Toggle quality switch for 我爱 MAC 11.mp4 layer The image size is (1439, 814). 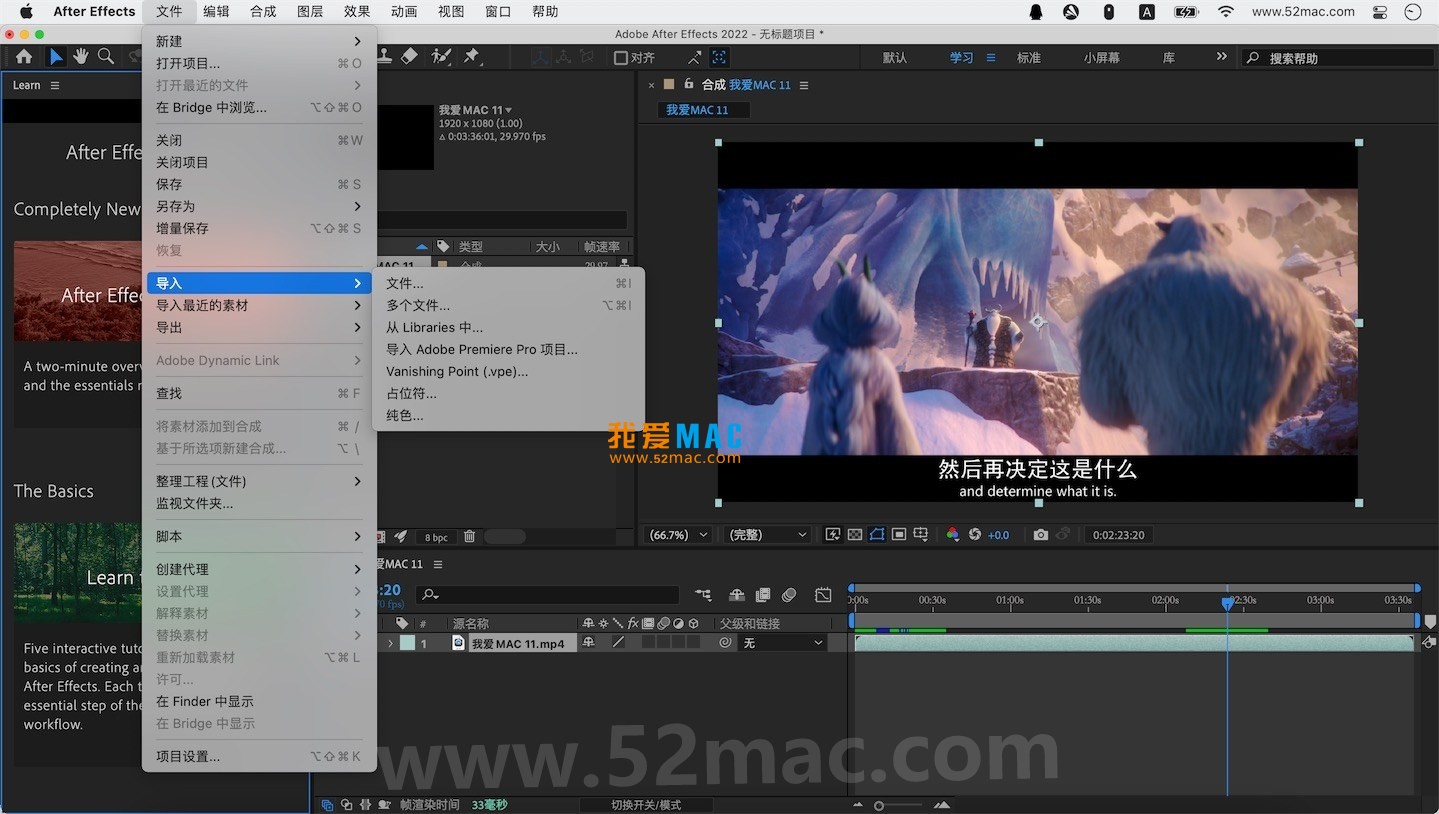coord(618,643)
